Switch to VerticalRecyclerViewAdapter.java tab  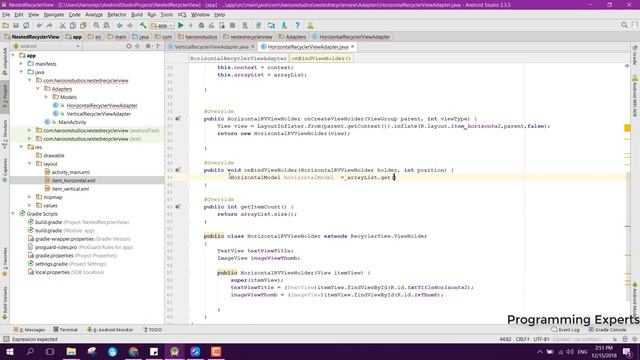tap(211, 47)
